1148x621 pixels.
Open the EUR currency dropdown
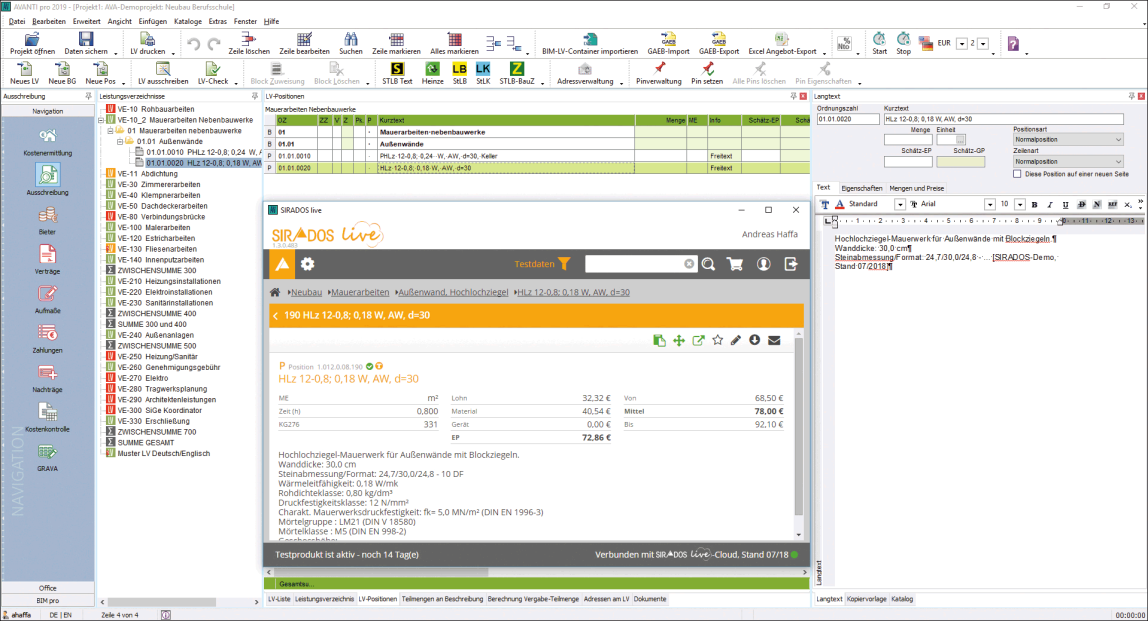click(962, 44)
